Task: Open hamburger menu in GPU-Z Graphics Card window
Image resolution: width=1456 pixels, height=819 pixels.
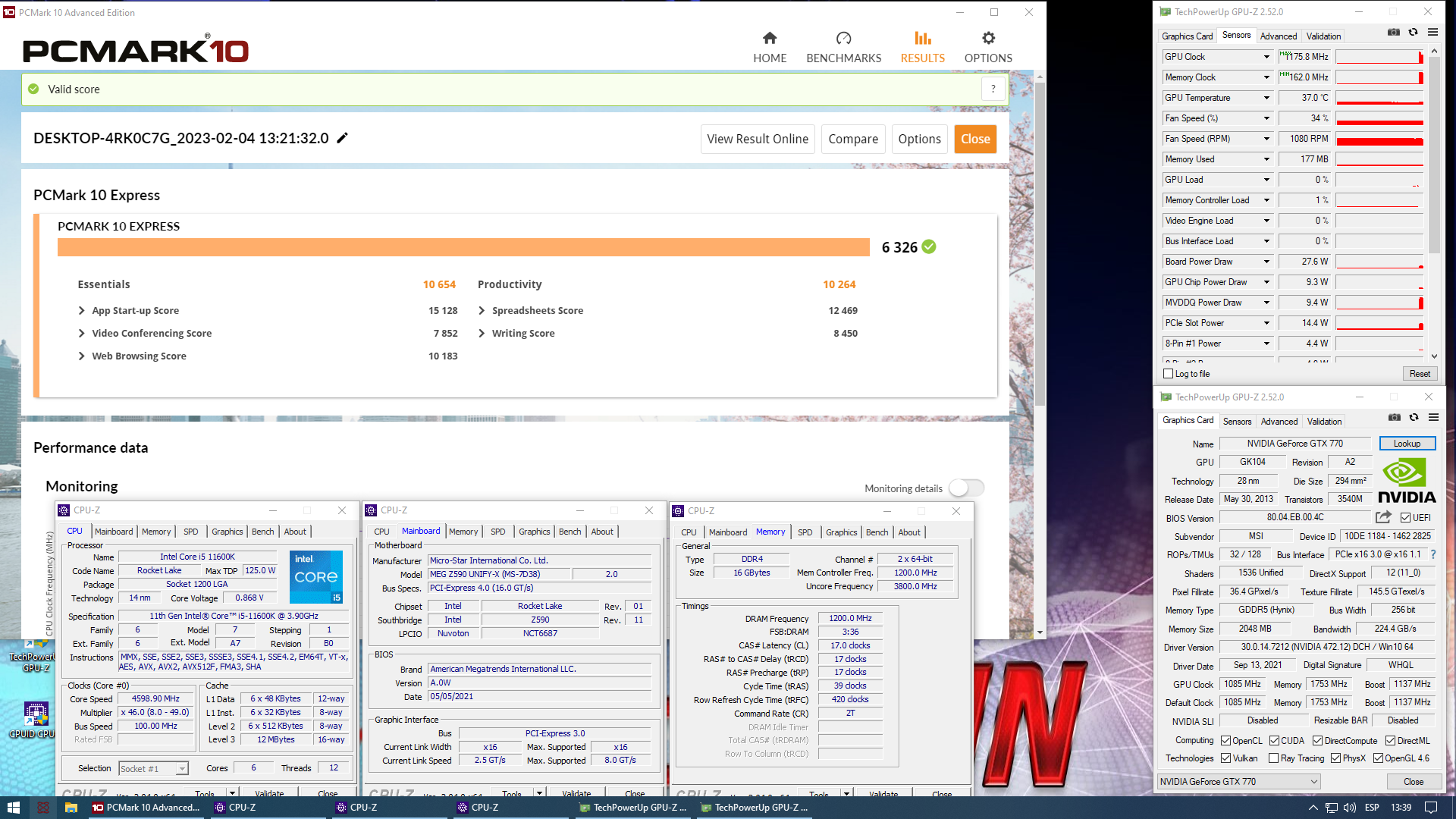Action: click(x=1433, y=418)
